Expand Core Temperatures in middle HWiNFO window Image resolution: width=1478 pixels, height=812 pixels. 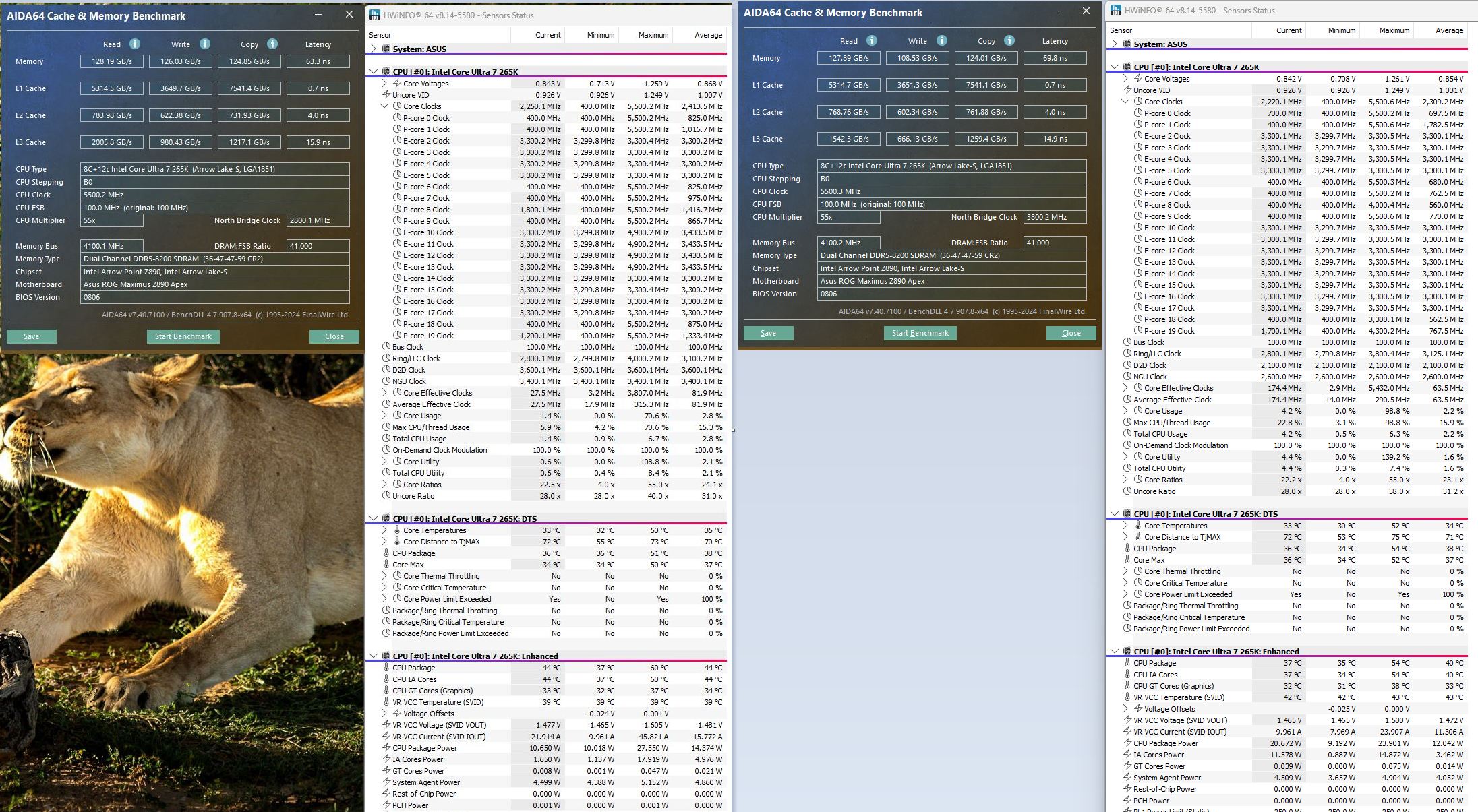pyautogui.click(x=384, y=530)
